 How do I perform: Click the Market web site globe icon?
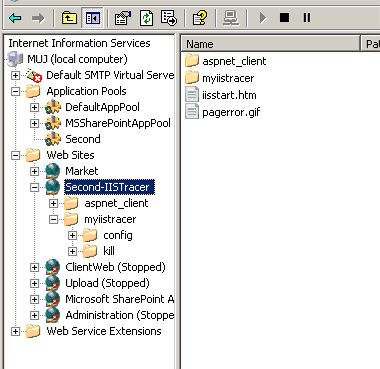click(53, 171)
